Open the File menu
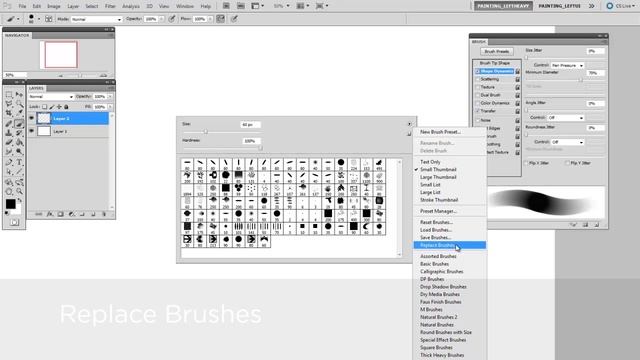The height and width of the screenshot is (360, 640). click(22, 7)
